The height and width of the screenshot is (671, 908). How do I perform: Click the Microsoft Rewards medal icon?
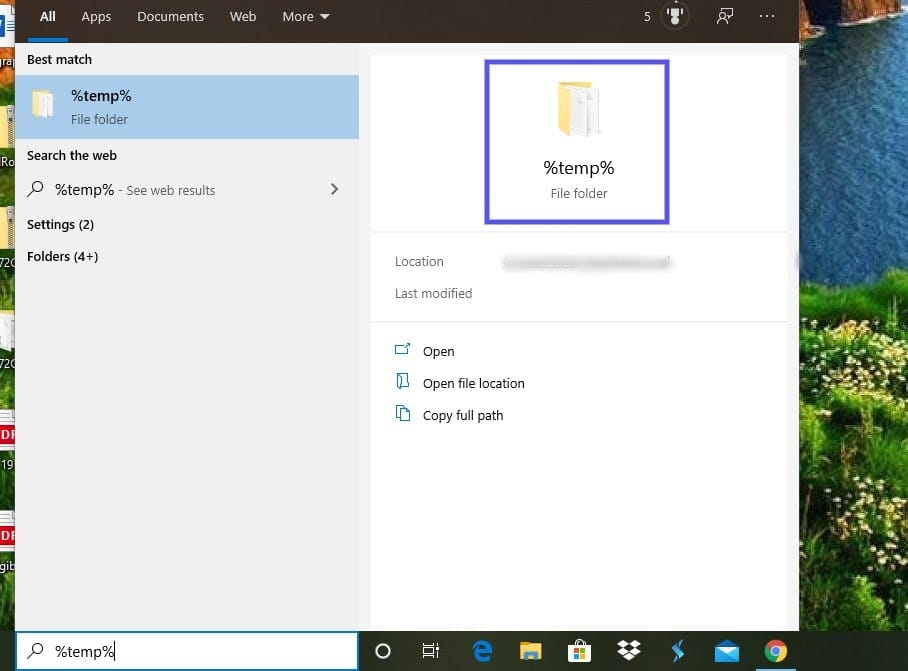click(676, 16)
